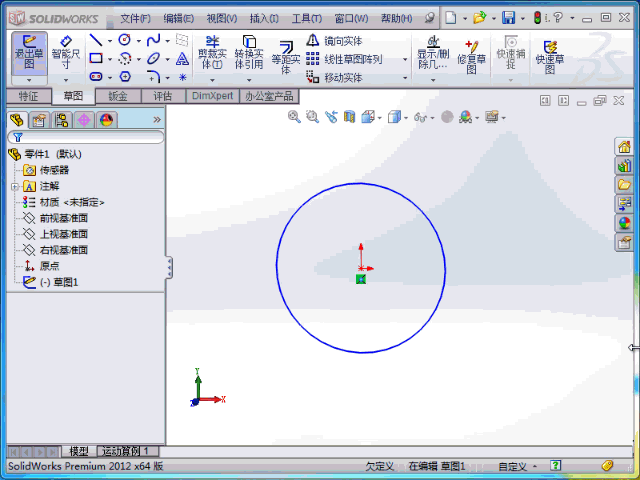Click the Section View icon
This screenshot has width=640, height=480.
click(x=349, y=117)
